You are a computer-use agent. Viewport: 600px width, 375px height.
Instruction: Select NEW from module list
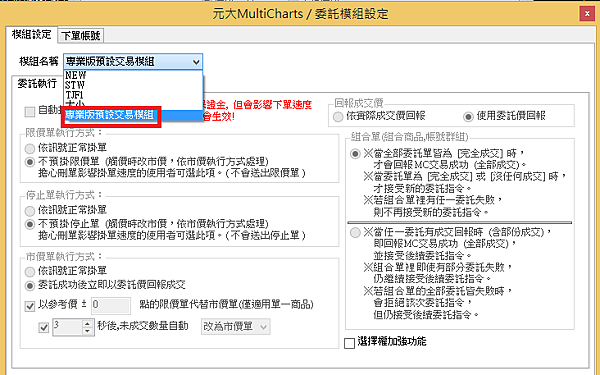point(132,75)
